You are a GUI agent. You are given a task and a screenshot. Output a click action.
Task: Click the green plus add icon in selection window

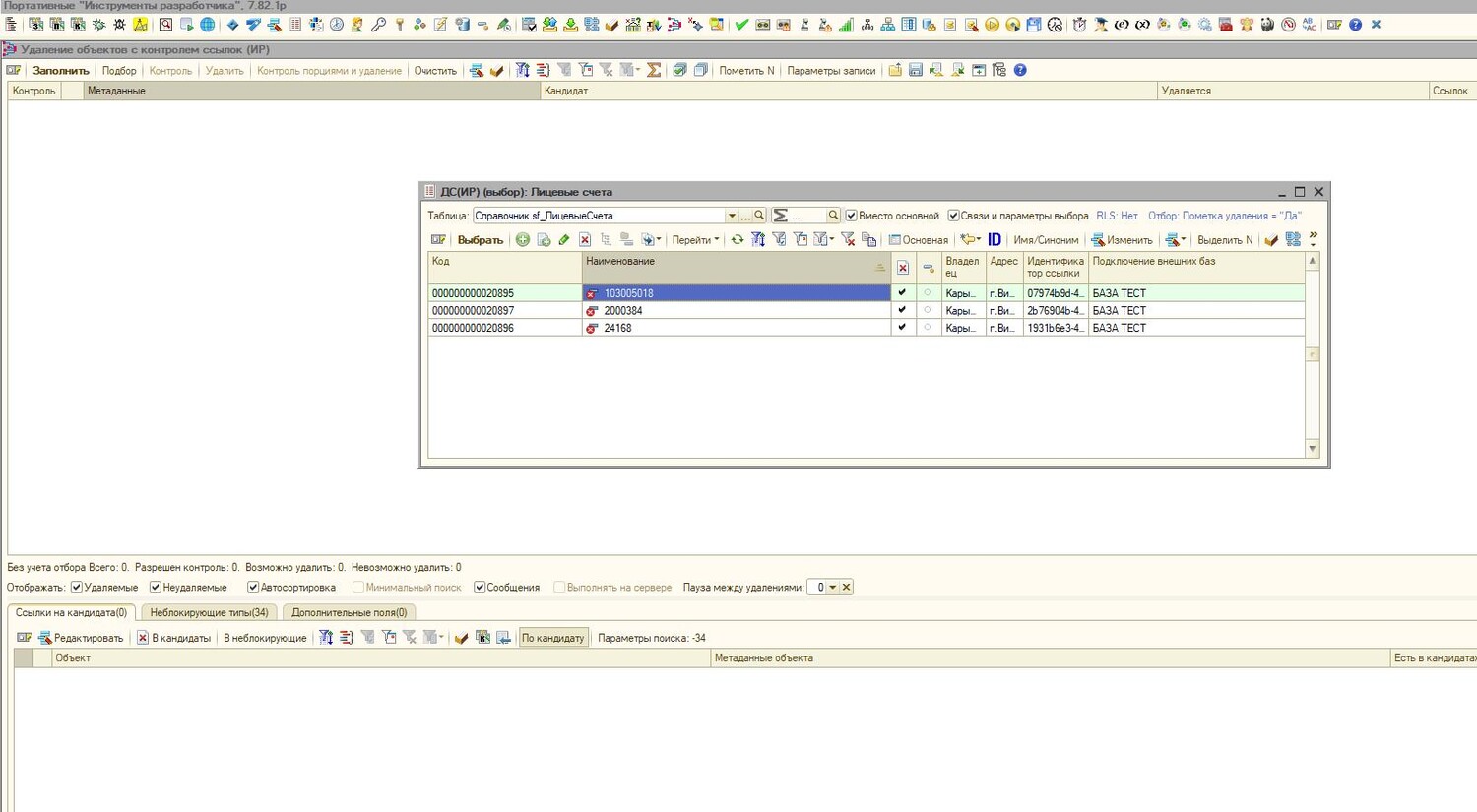[523, 239]
